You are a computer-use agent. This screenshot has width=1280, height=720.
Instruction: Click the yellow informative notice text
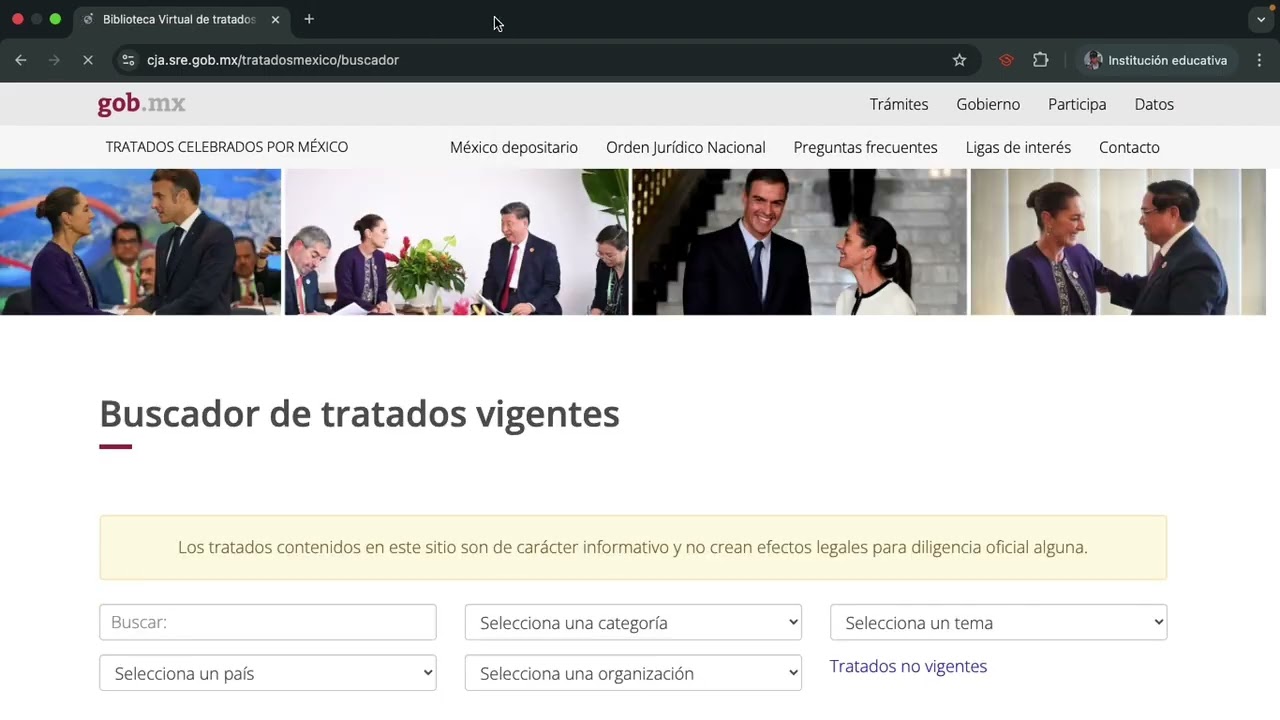pyautogui.click(x=633, y=547)
